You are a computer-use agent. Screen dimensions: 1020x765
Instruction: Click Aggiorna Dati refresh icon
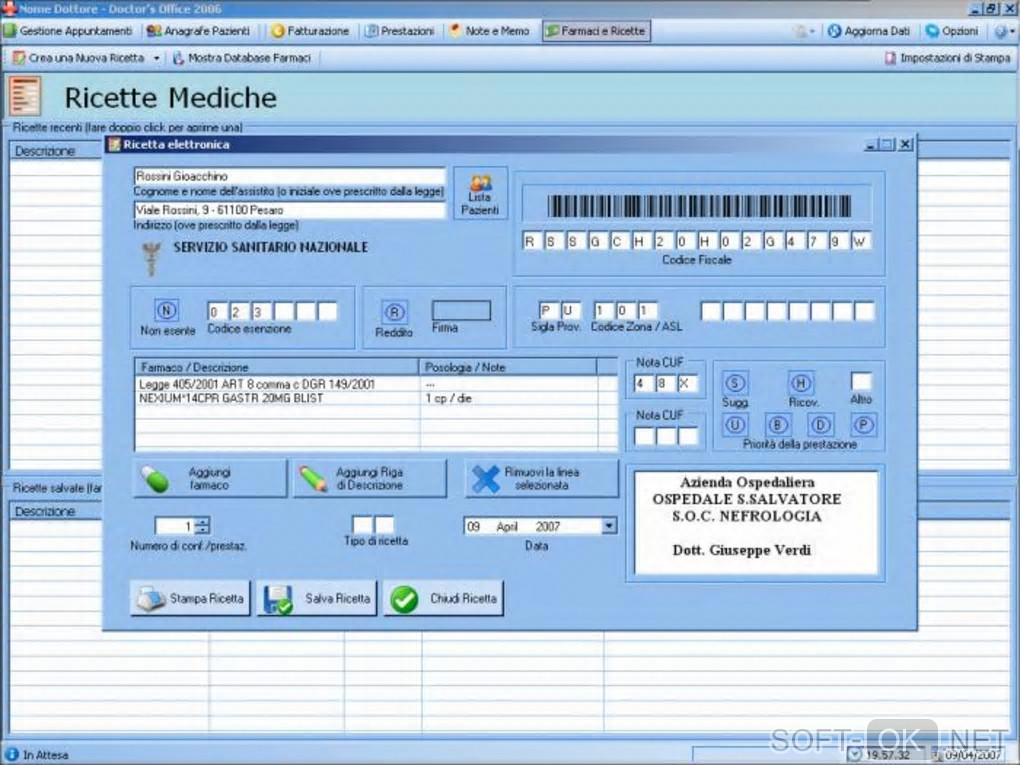(835, 31)
